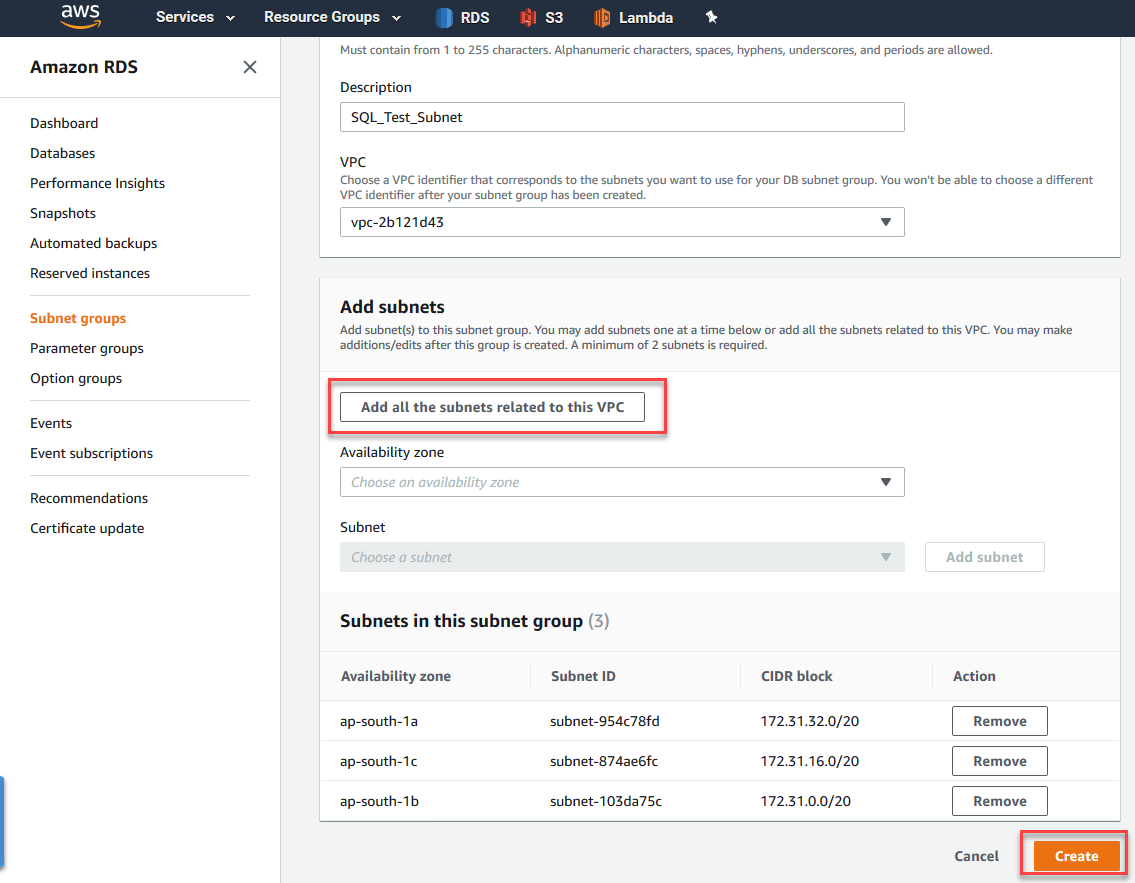Image resolution: width=1135 pixels, height=883 pixels.
Task: Navigate to Certificate update page
Action: point(87,528)
